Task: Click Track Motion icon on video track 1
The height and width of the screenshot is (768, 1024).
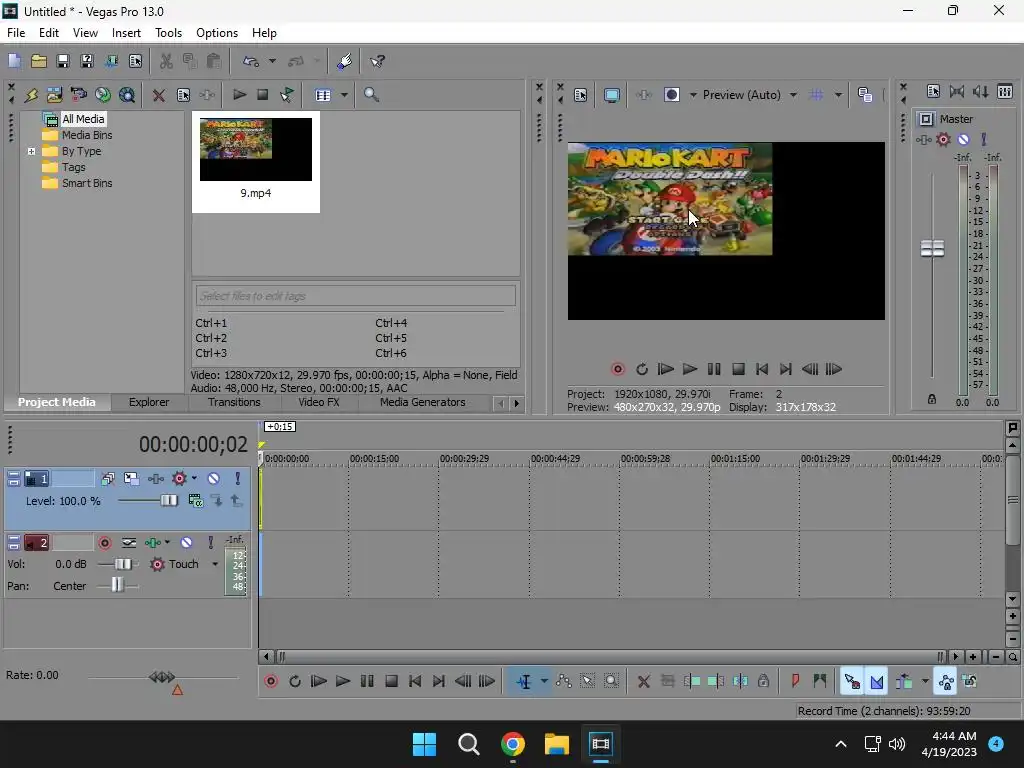Action: (131, 479)
